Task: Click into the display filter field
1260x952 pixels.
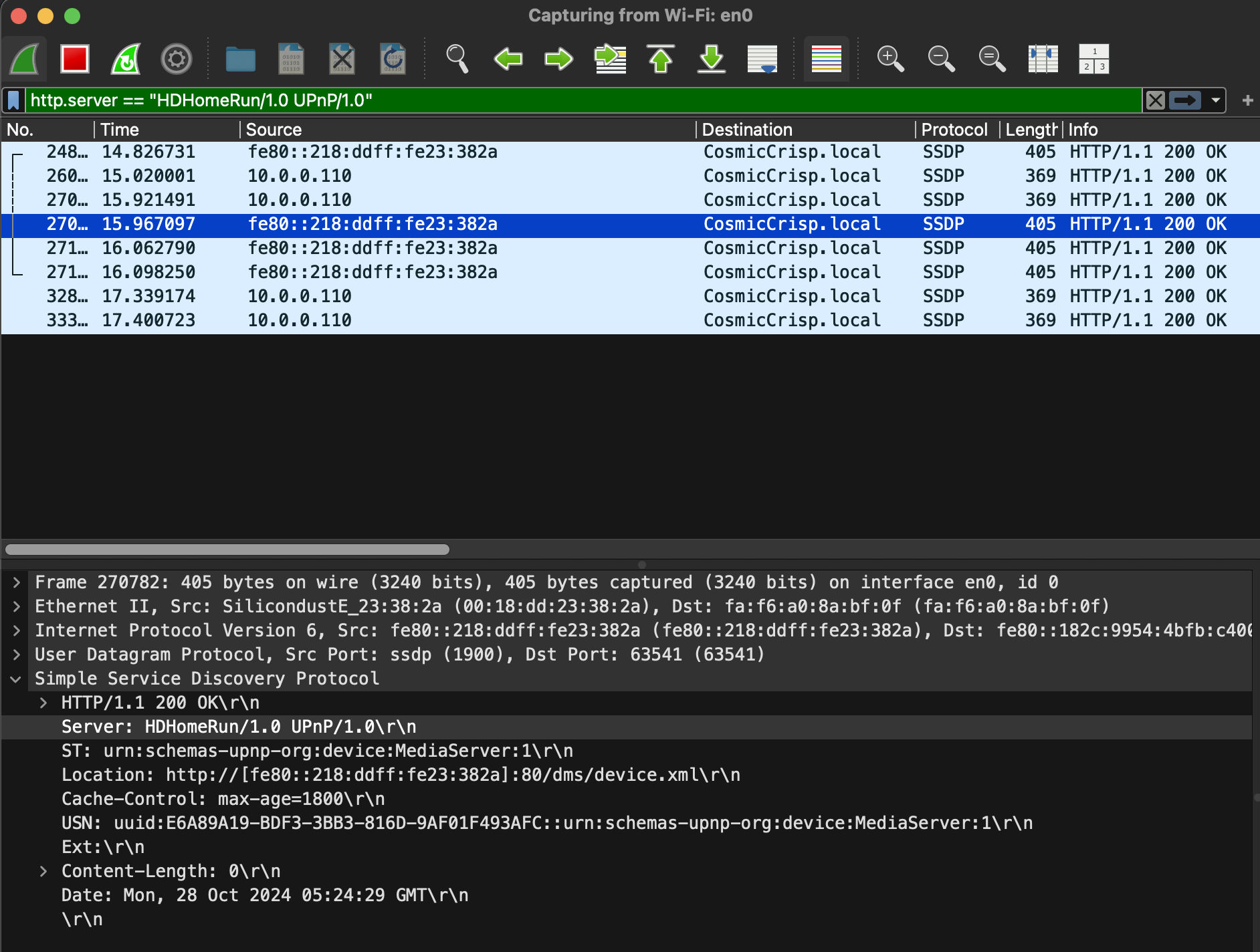Action: (583, 101)
